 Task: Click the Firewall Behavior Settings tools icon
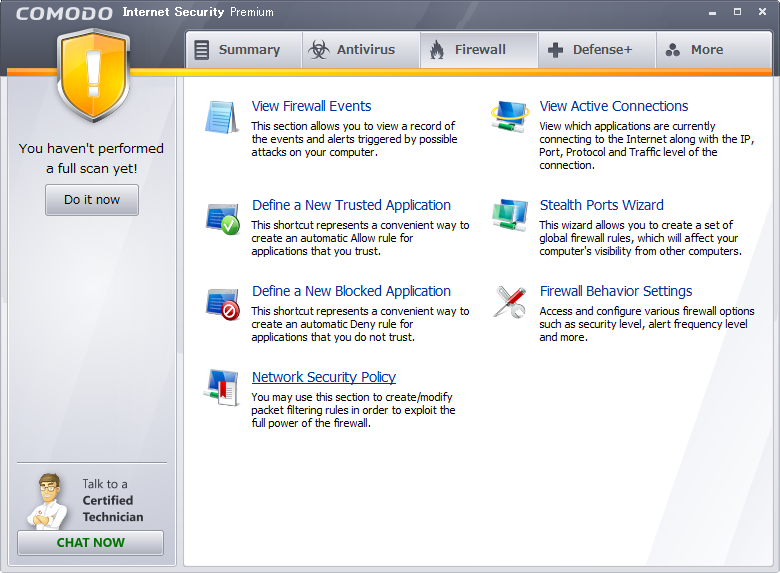[x=510, y=302]
